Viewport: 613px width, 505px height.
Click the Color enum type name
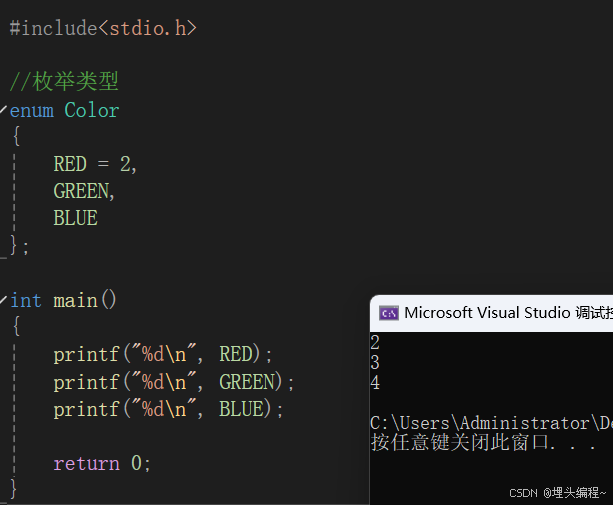pyautogui.click(x=92, y=110)
